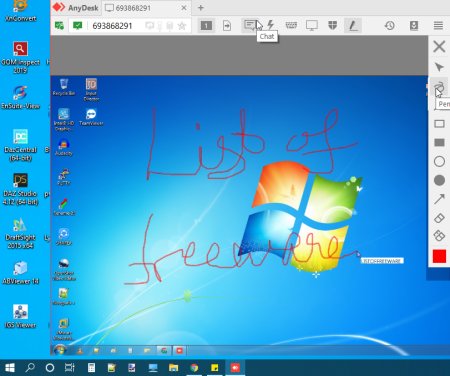The image size is (450, 376).
Task: Open the keyboard settings icon
Action: coord(291,25)
